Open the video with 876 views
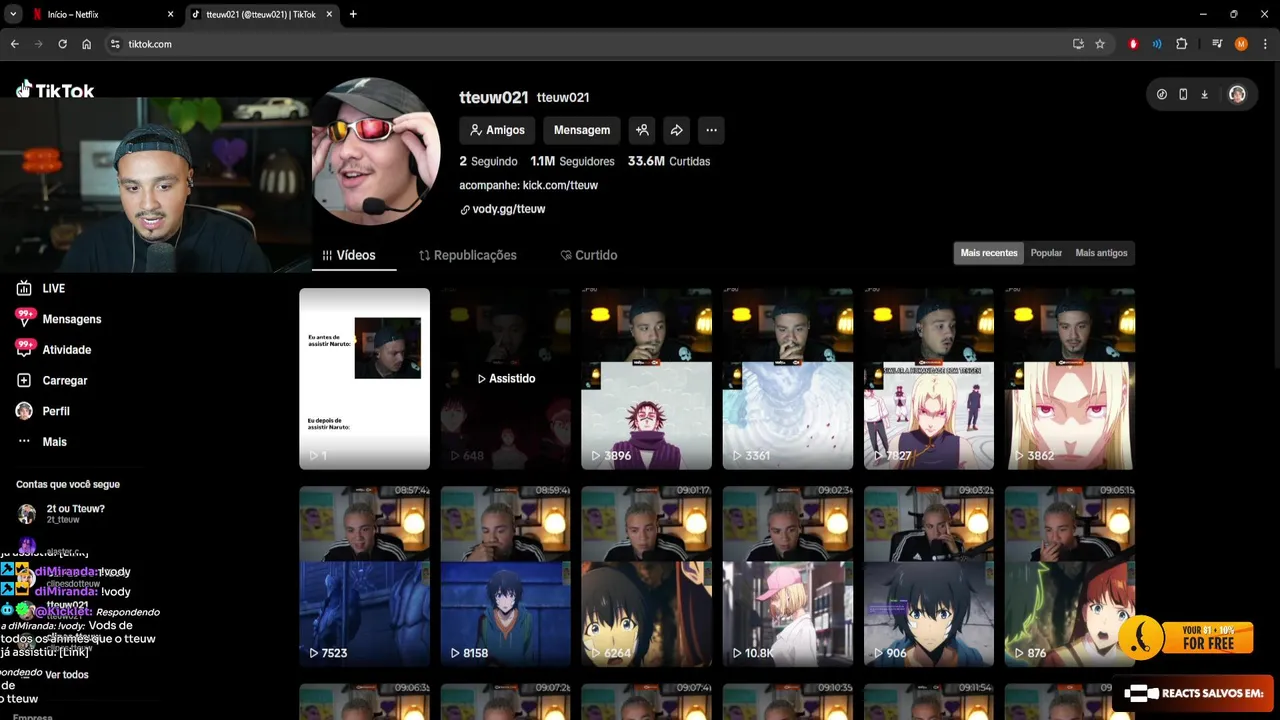This screenshot has width=1280, height=720. click(x=1070, y=576)
